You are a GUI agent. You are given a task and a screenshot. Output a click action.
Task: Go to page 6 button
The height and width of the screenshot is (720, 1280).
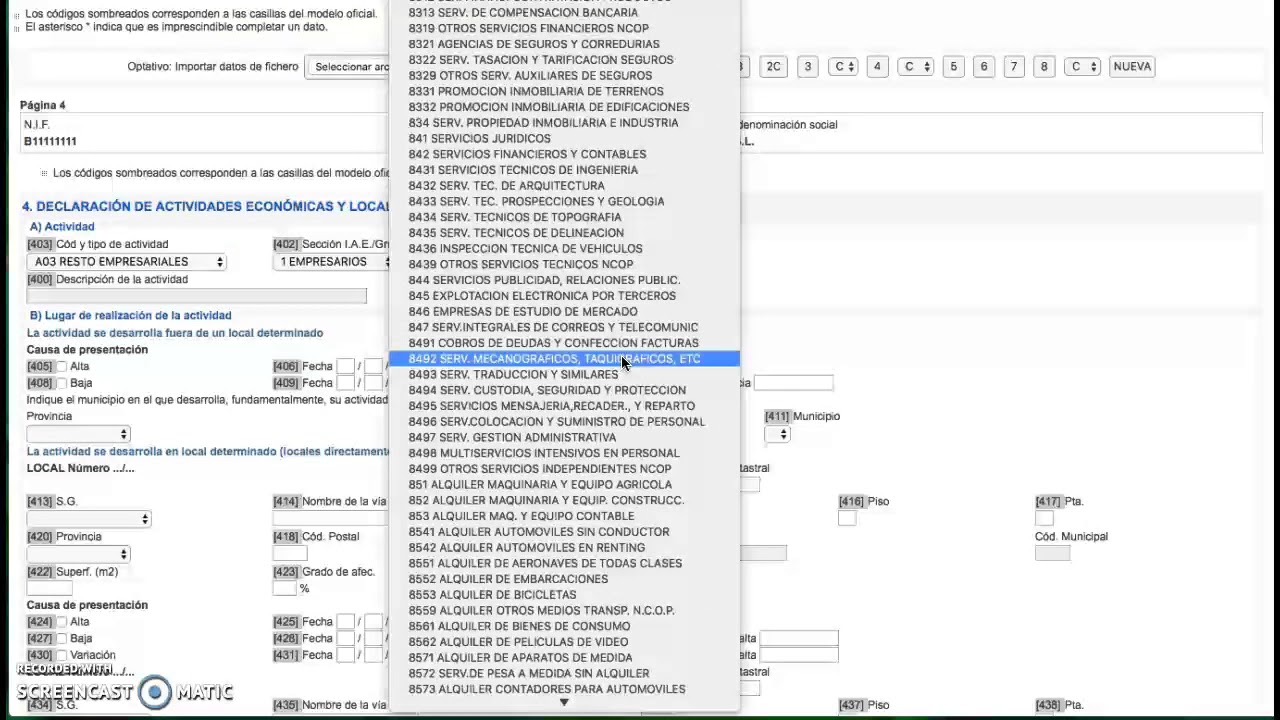tap(984, 67)
